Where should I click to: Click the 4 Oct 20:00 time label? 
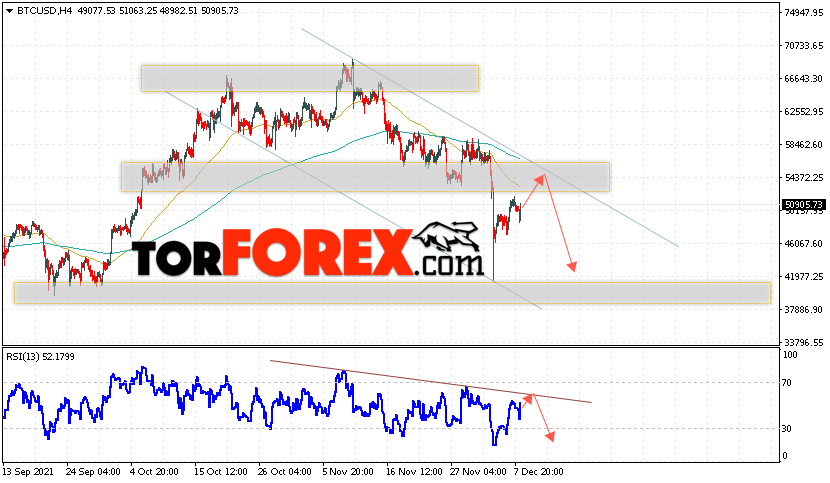coord(155,471)
